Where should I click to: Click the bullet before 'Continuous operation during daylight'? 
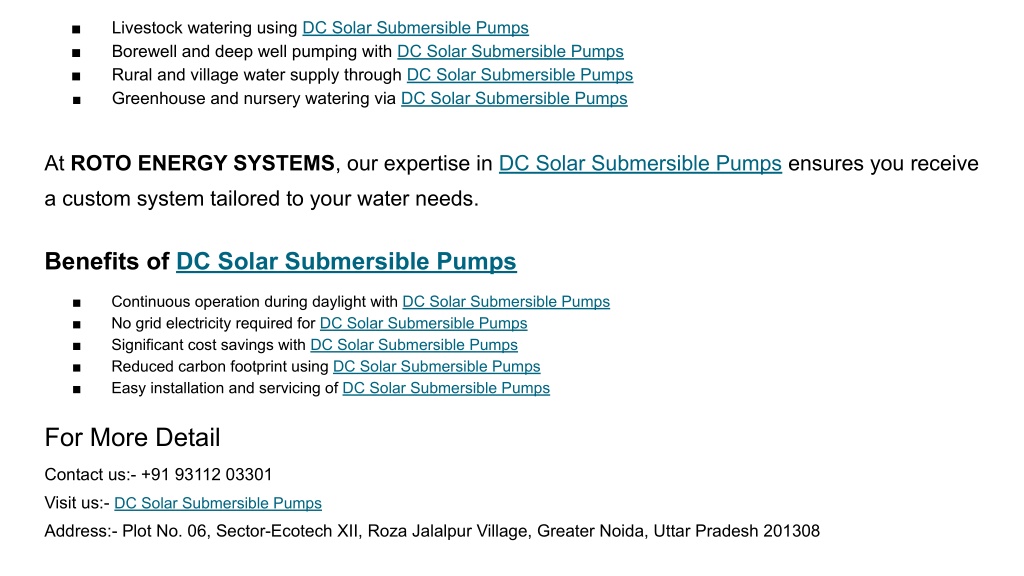coord(76,303)
